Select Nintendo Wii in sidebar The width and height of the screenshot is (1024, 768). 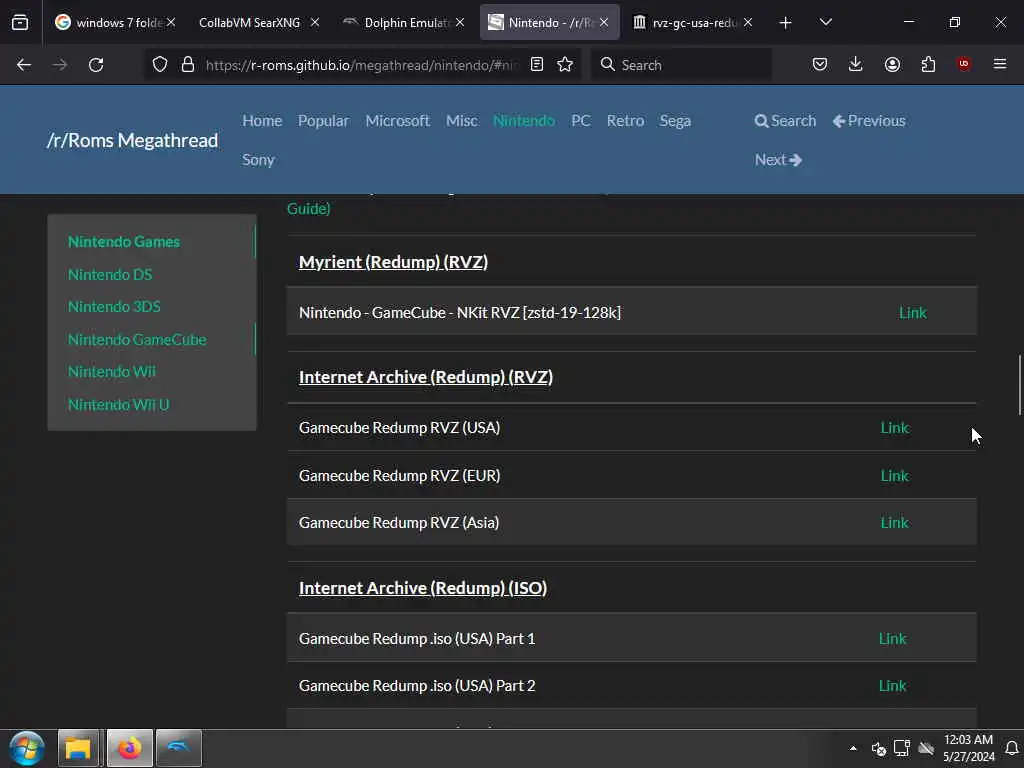pyautogui.click(x=112, y=372)
